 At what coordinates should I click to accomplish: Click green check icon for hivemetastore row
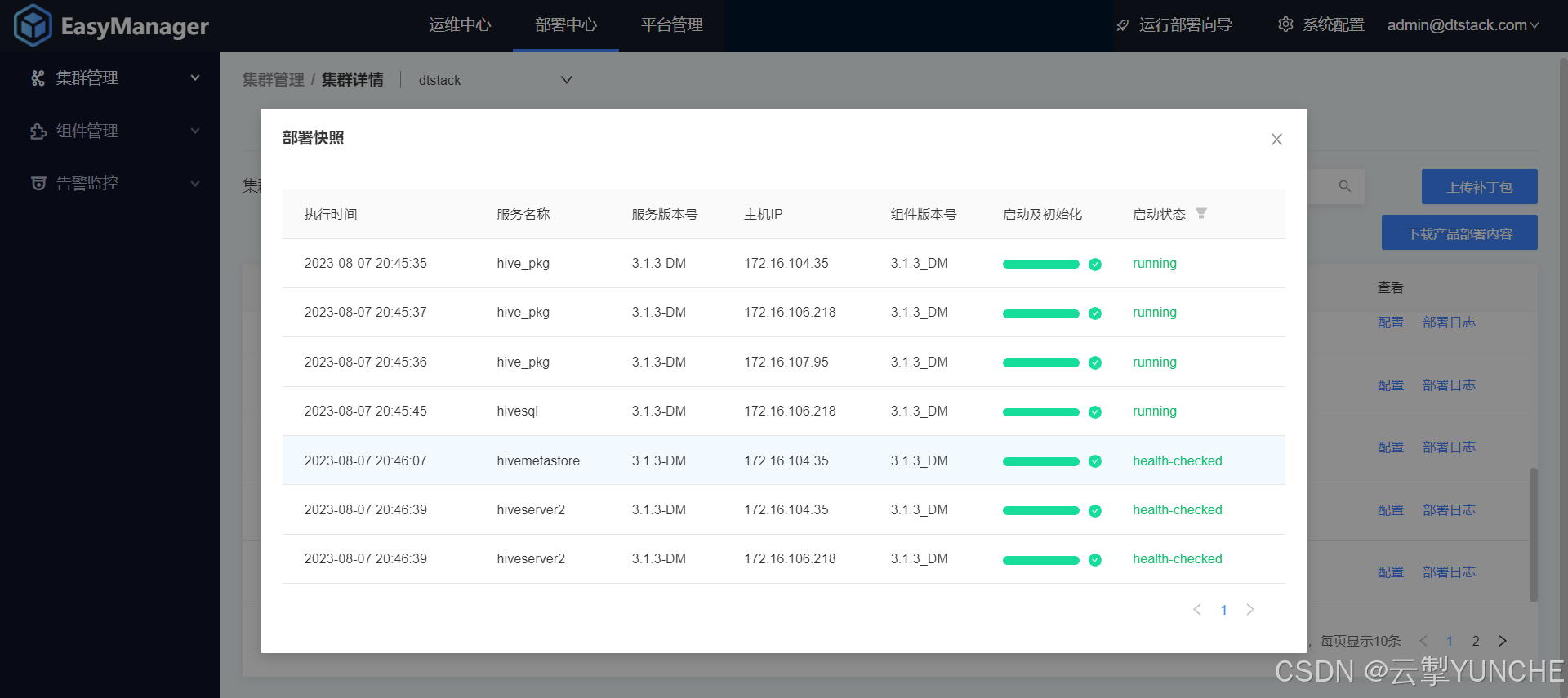coord(1095,461)
